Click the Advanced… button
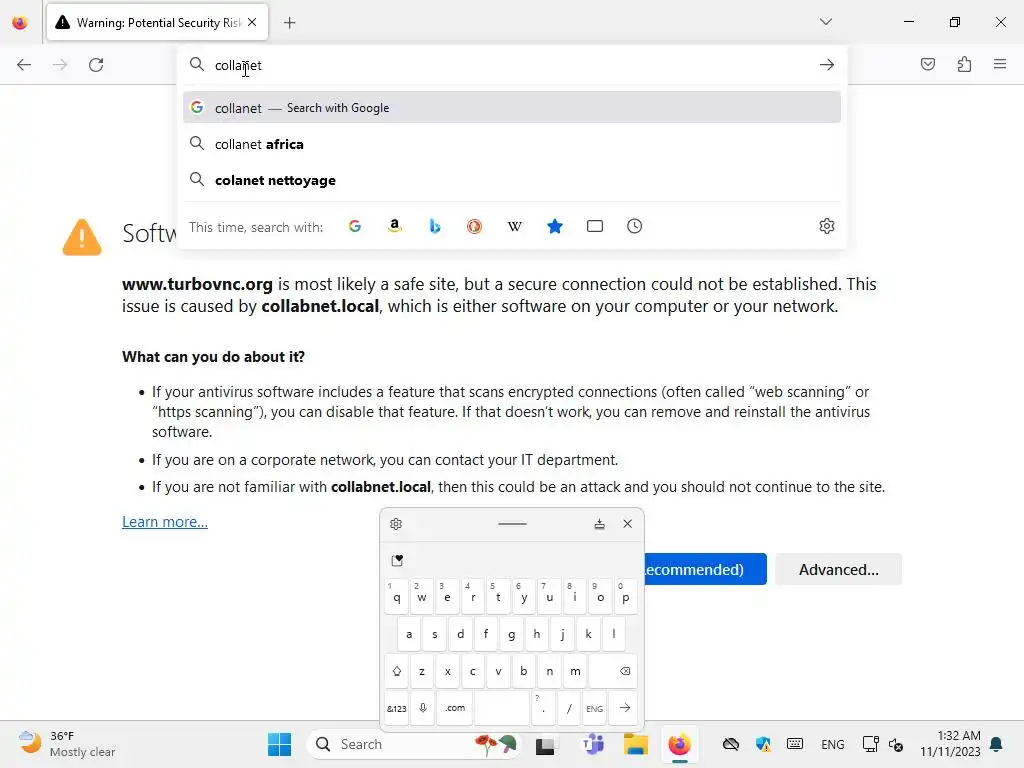This screenshot has height=768, width=1024. point(839,569)
